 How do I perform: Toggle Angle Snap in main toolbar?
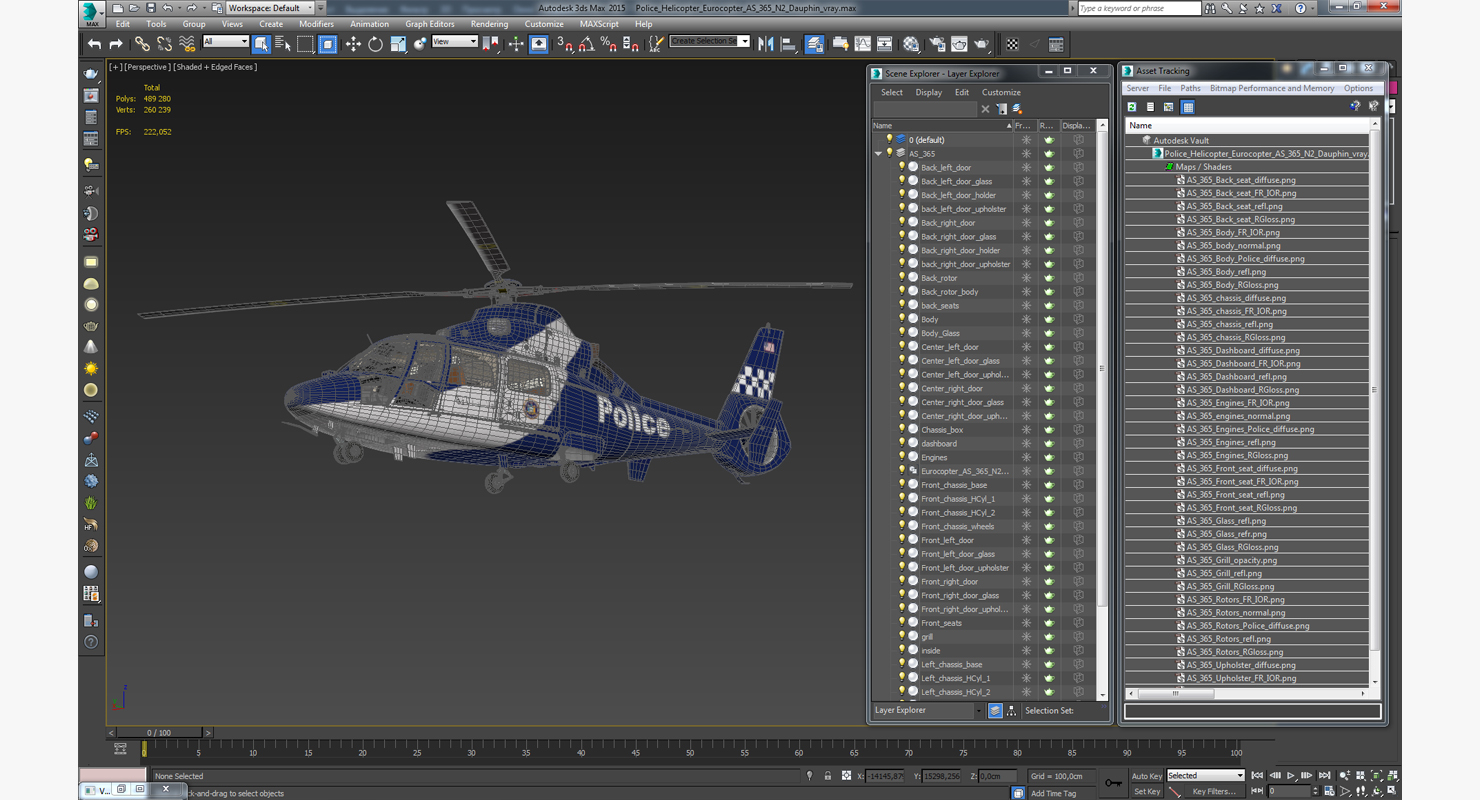587,44
